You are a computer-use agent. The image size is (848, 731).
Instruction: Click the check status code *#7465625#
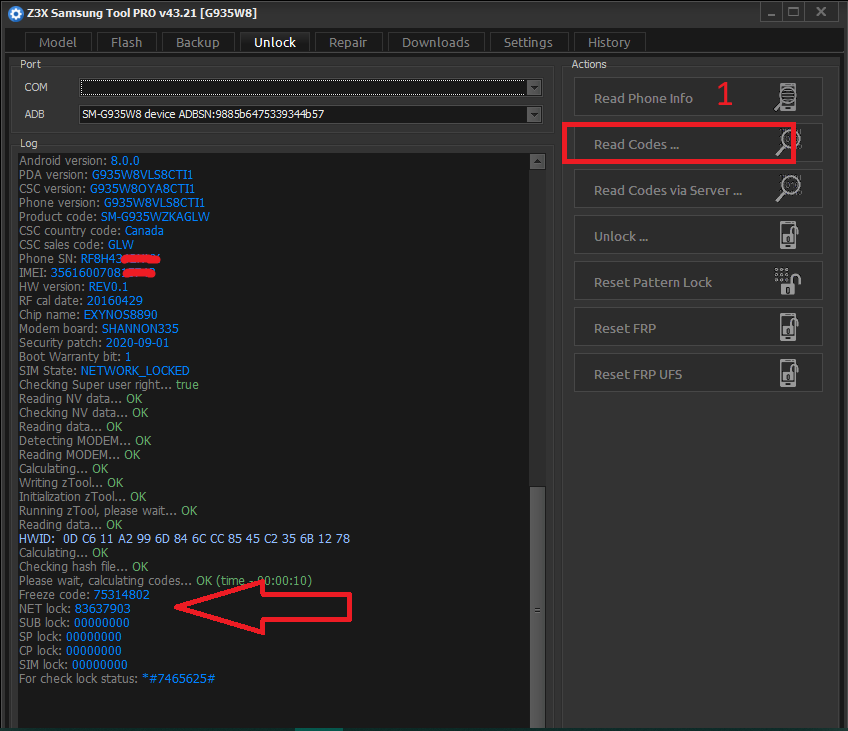(x=178, y=679)
